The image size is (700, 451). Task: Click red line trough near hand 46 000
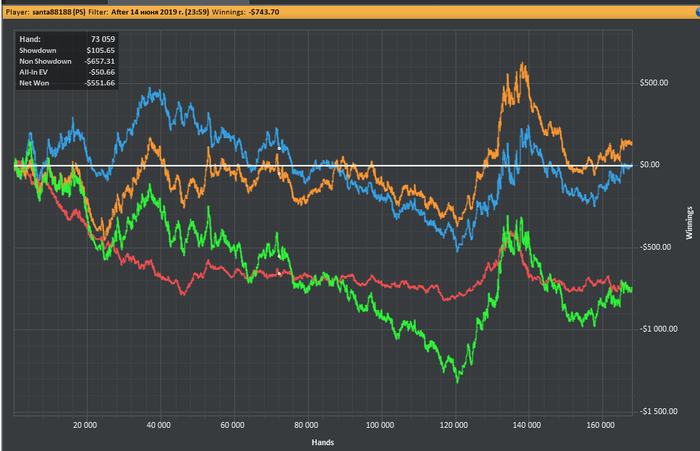(x=183, y=294)
